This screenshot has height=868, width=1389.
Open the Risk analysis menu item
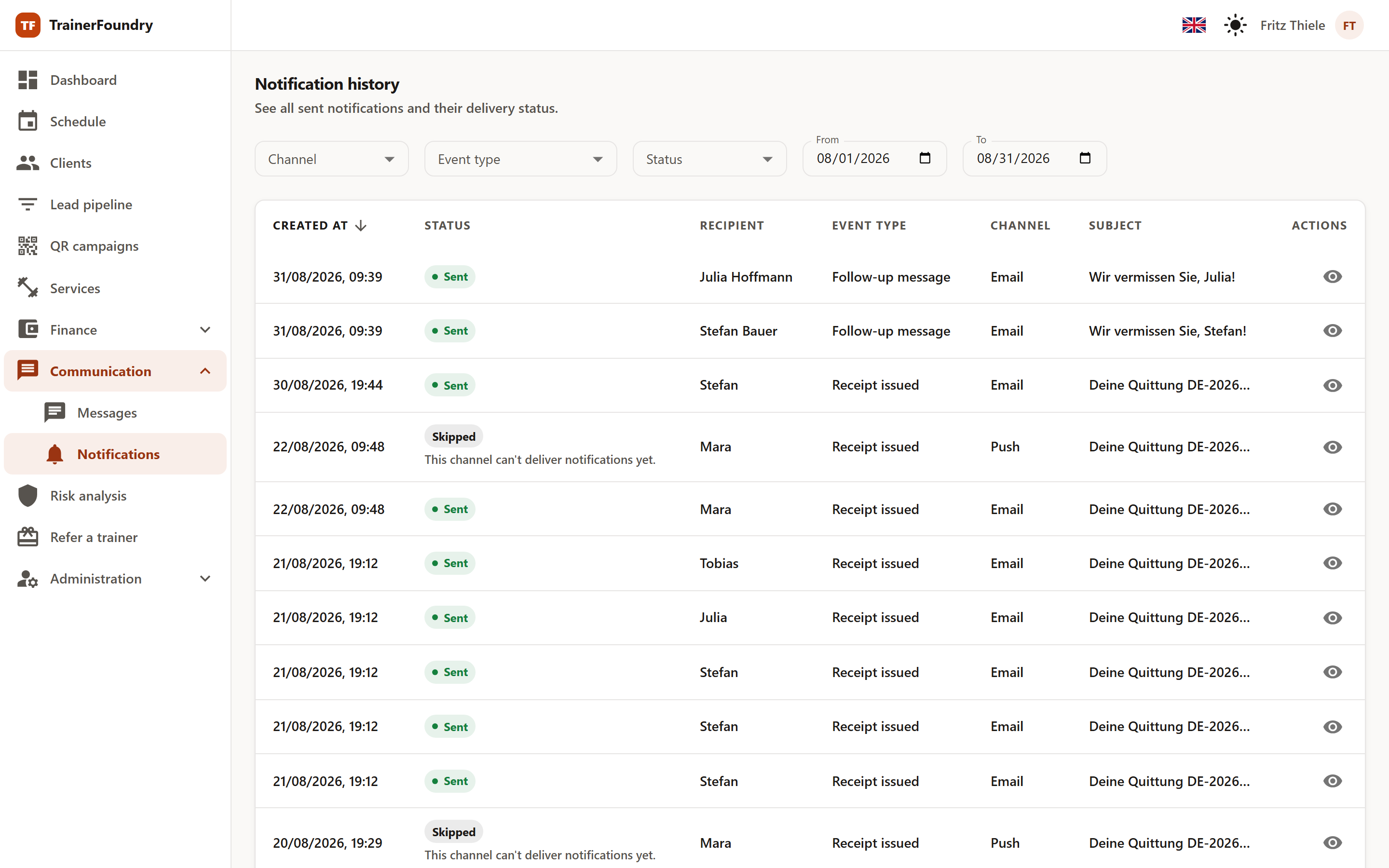115,495
